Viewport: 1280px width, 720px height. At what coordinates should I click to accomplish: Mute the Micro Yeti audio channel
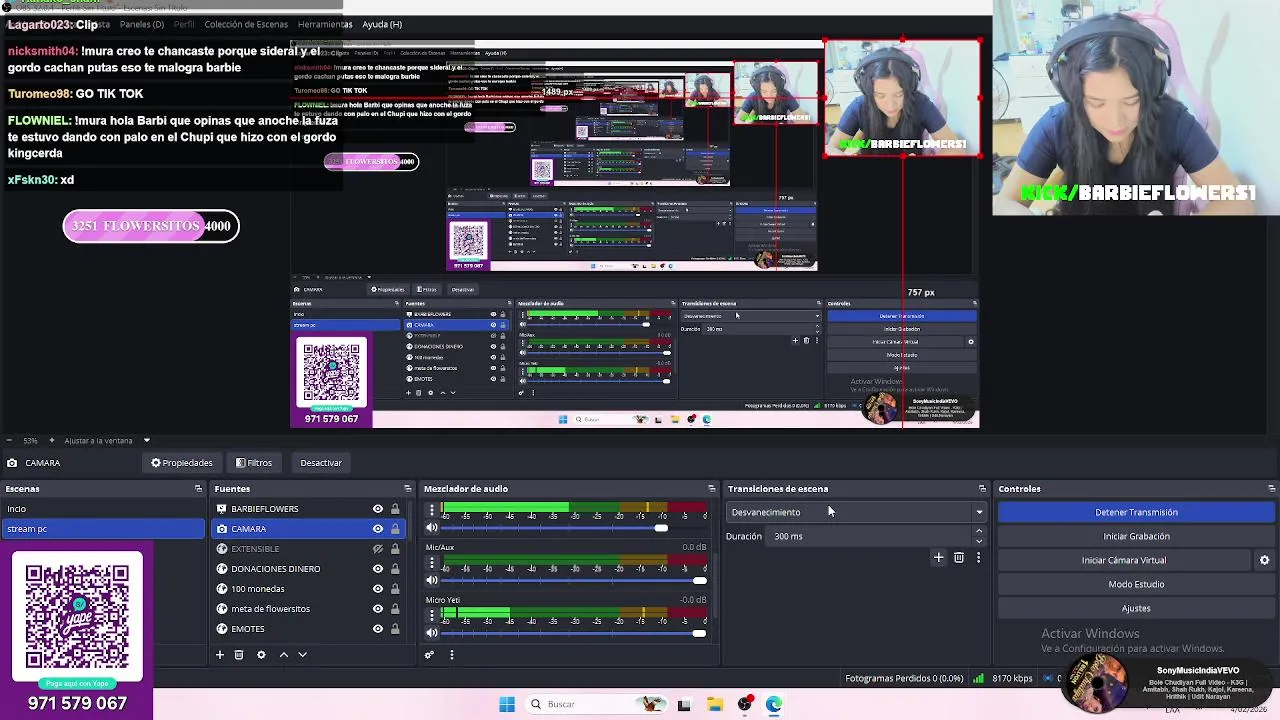(432, 632)
